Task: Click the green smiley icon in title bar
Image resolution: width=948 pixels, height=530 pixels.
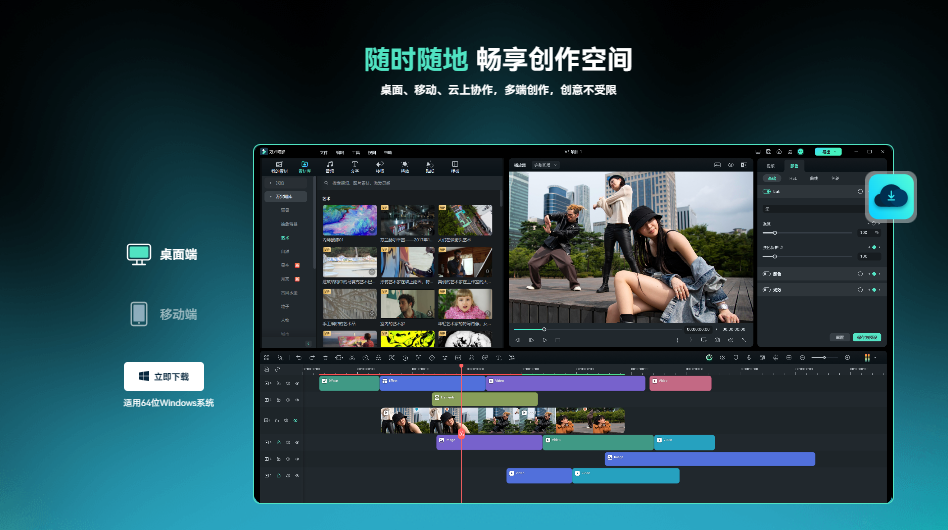Action: tap(800, 152)
